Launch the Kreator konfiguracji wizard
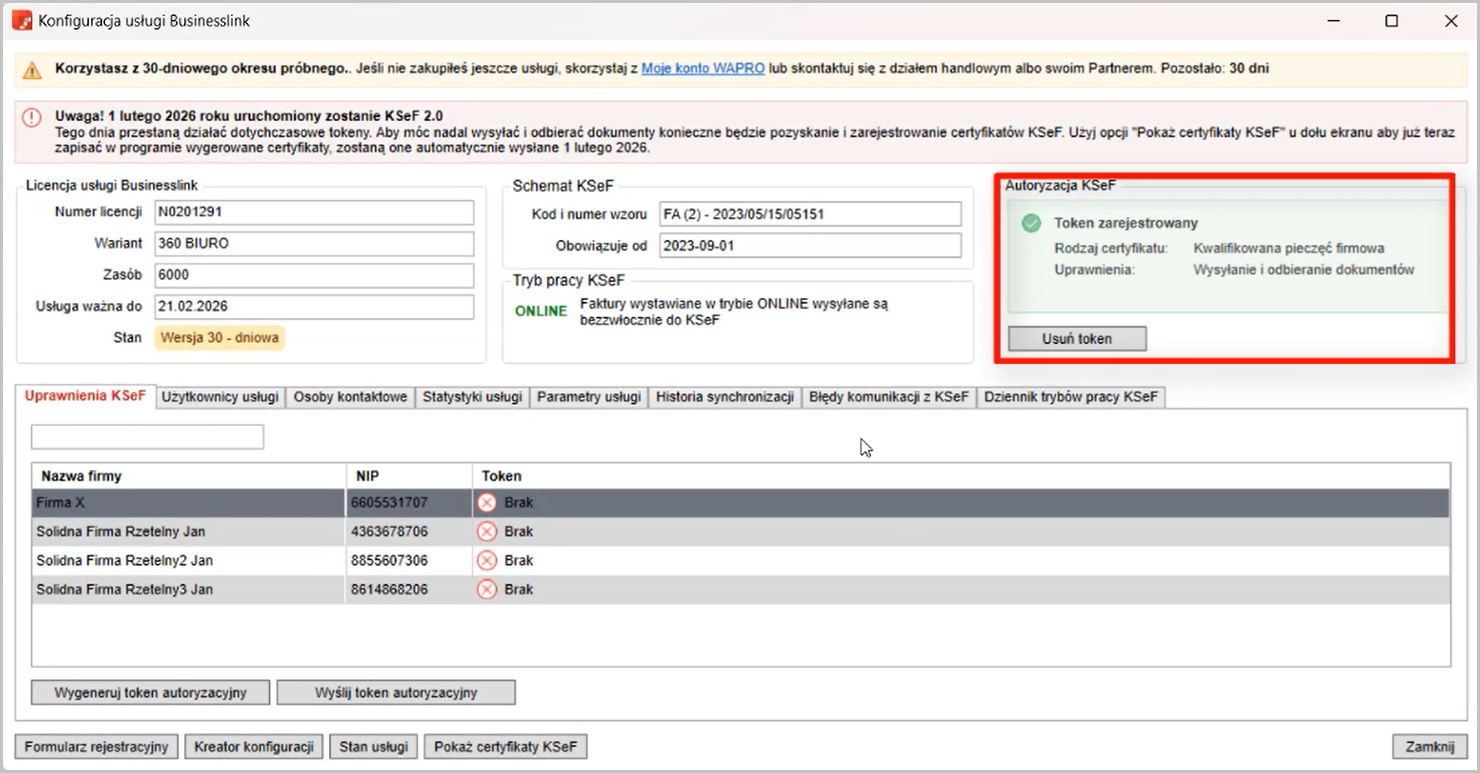Image resolution: width=1480 pixels, height=773 pixels. coord(254,747)
